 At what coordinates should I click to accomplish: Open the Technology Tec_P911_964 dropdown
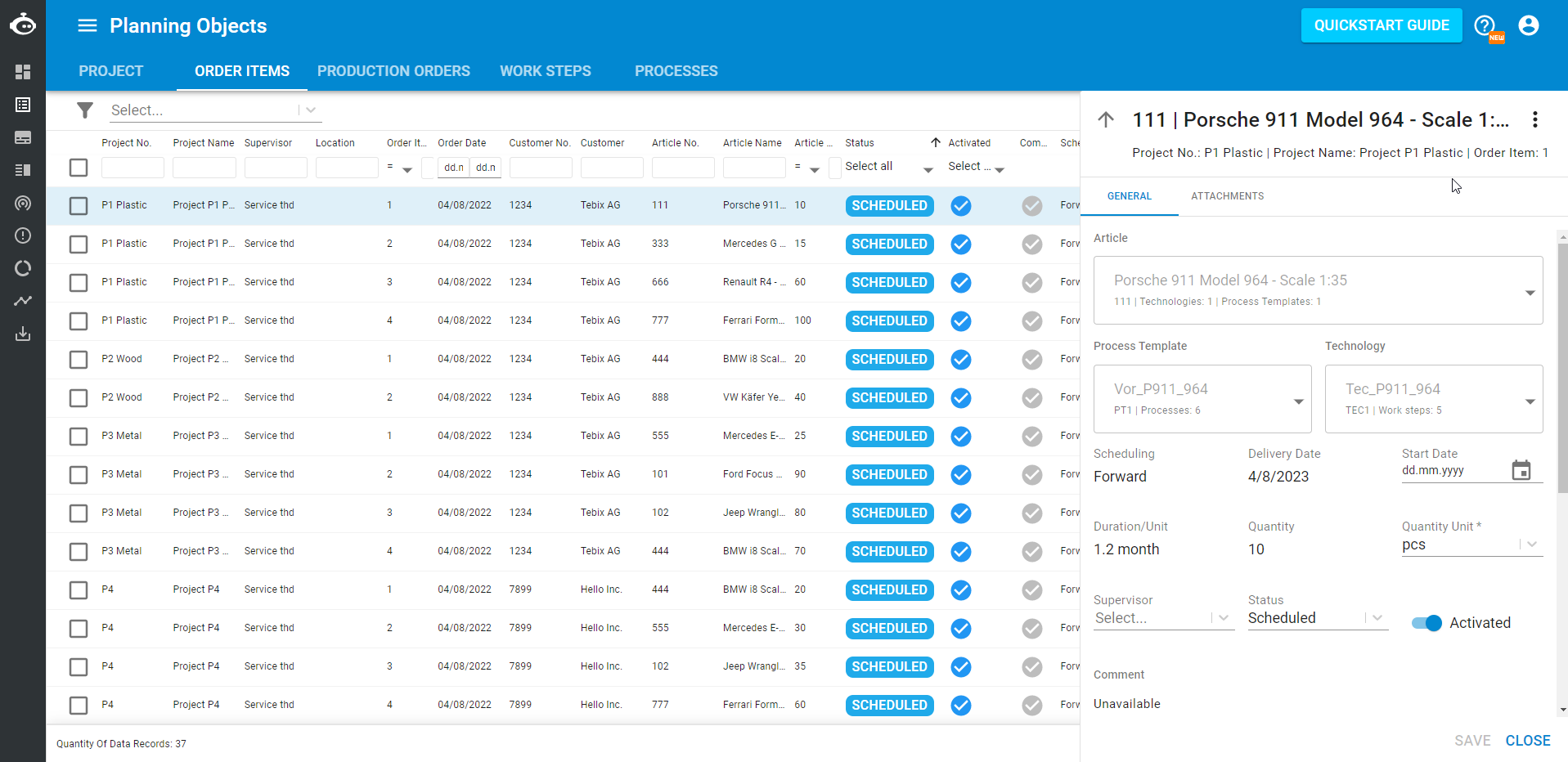1530,401
